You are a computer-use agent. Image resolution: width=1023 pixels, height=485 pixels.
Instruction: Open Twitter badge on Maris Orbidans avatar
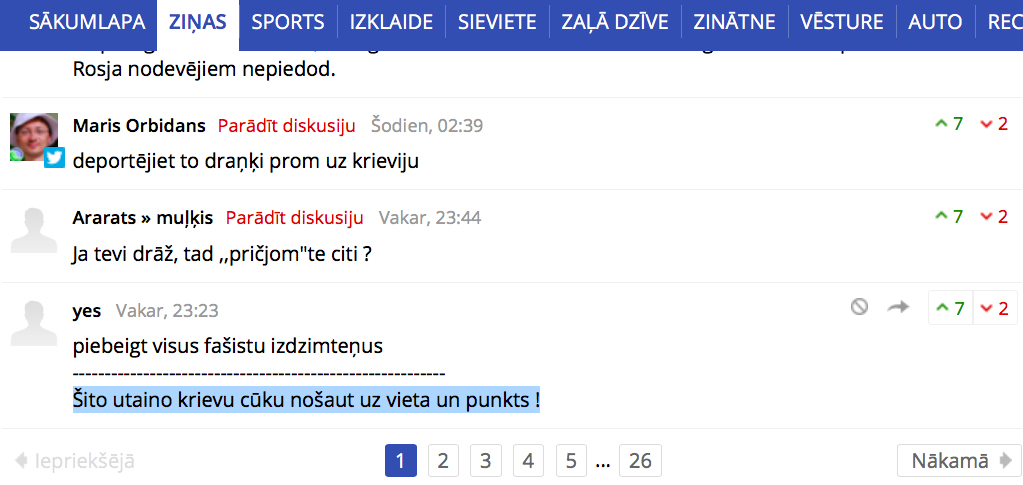54,157
